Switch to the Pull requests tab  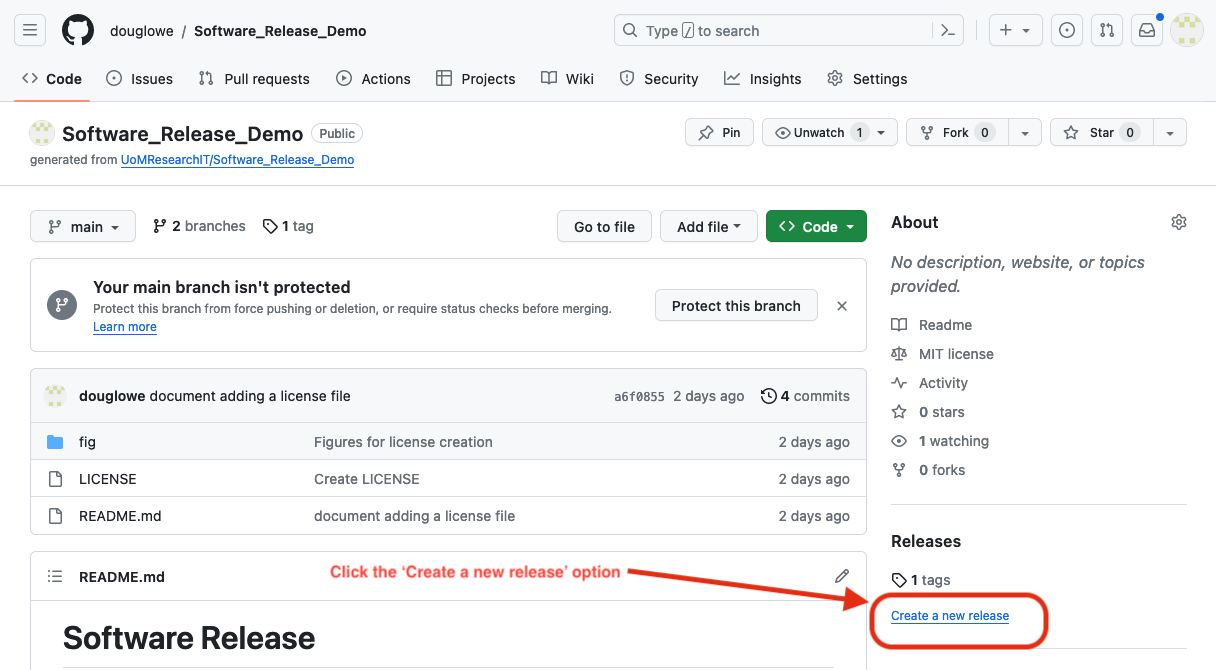pos(254,79)
